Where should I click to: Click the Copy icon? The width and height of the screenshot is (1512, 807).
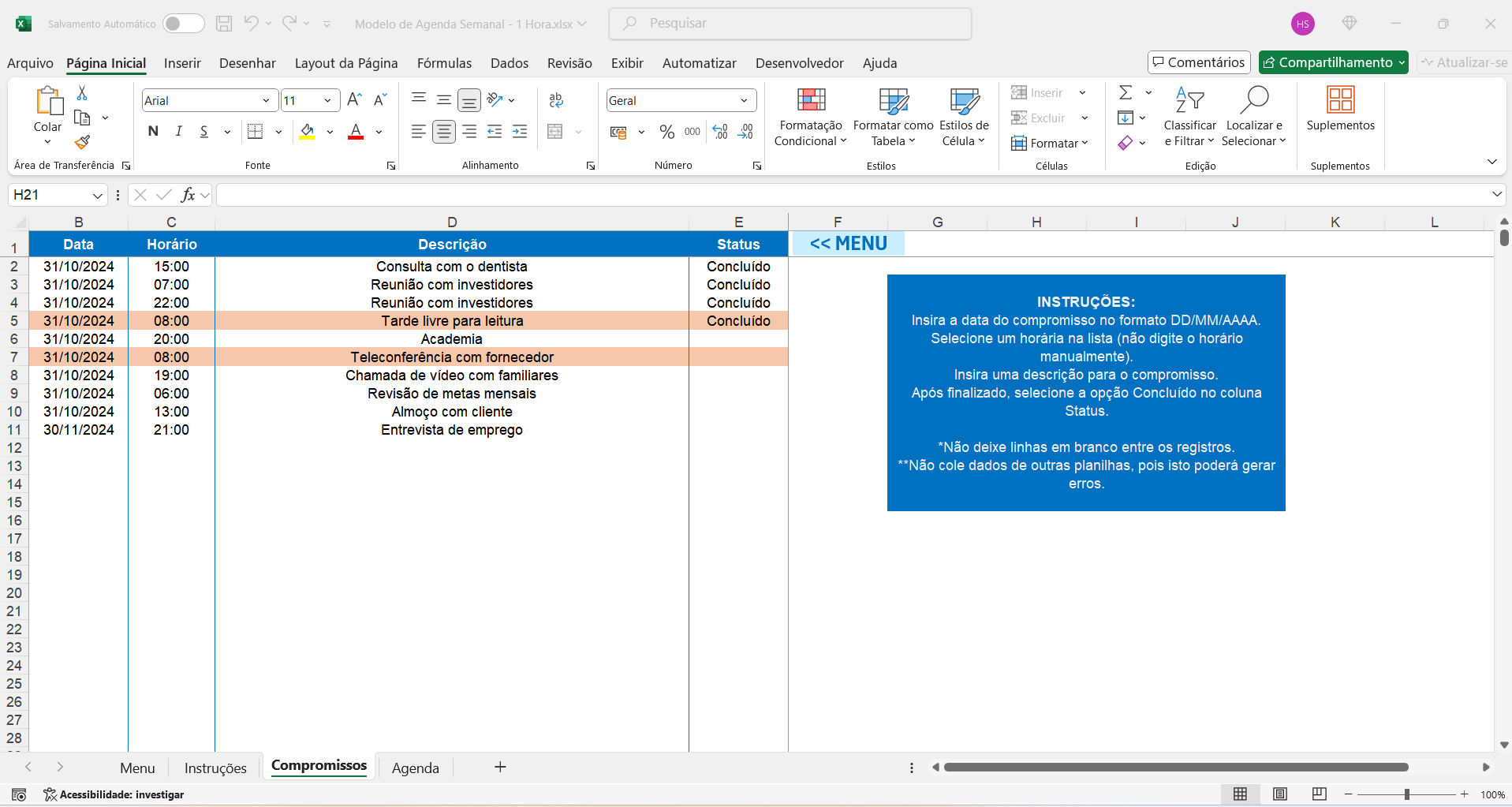82,118
